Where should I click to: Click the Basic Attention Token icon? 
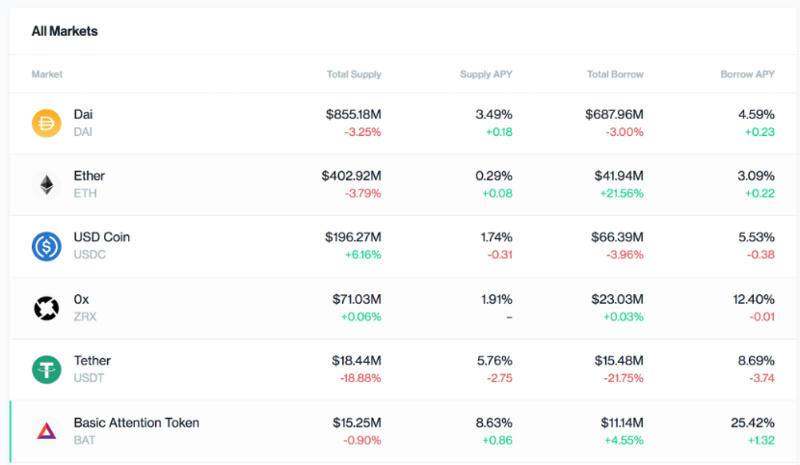[x=46, y=431]
